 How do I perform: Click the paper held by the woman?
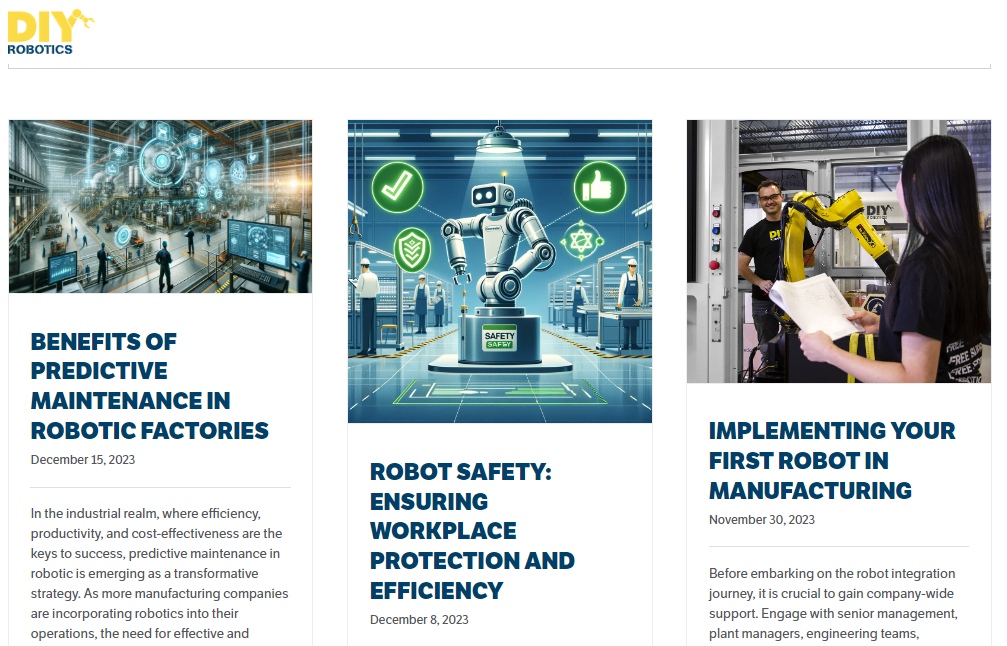[815, 303]
